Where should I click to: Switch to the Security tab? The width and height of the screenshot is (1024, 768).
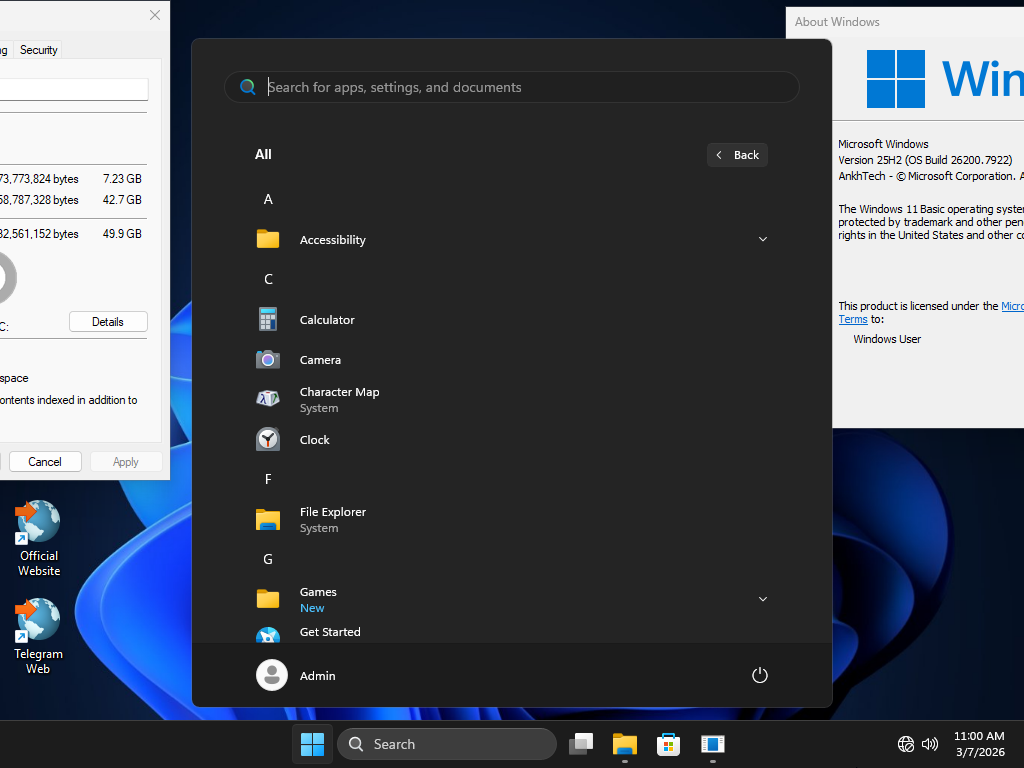click(38, 49)
